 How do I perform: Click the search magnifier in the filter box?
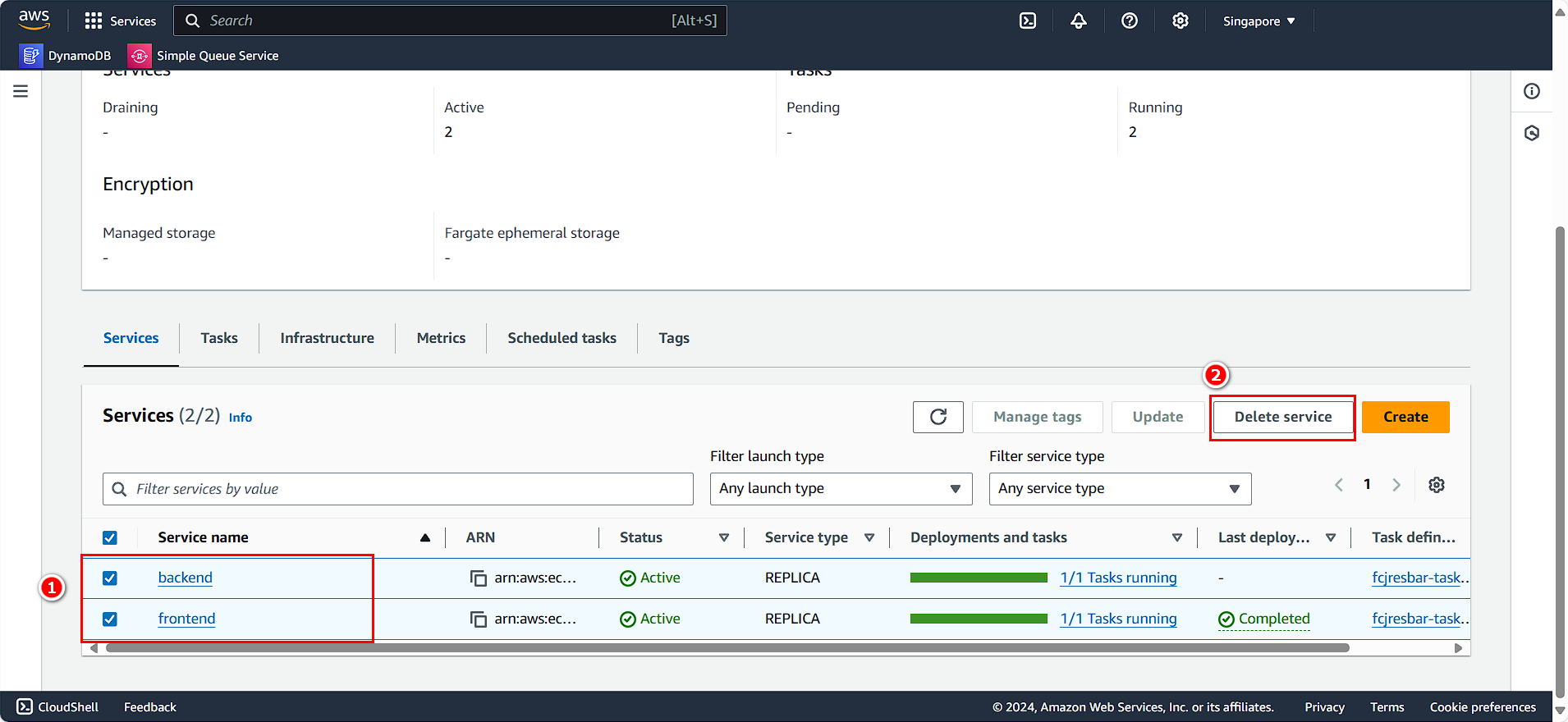click(x=119, y=489)
